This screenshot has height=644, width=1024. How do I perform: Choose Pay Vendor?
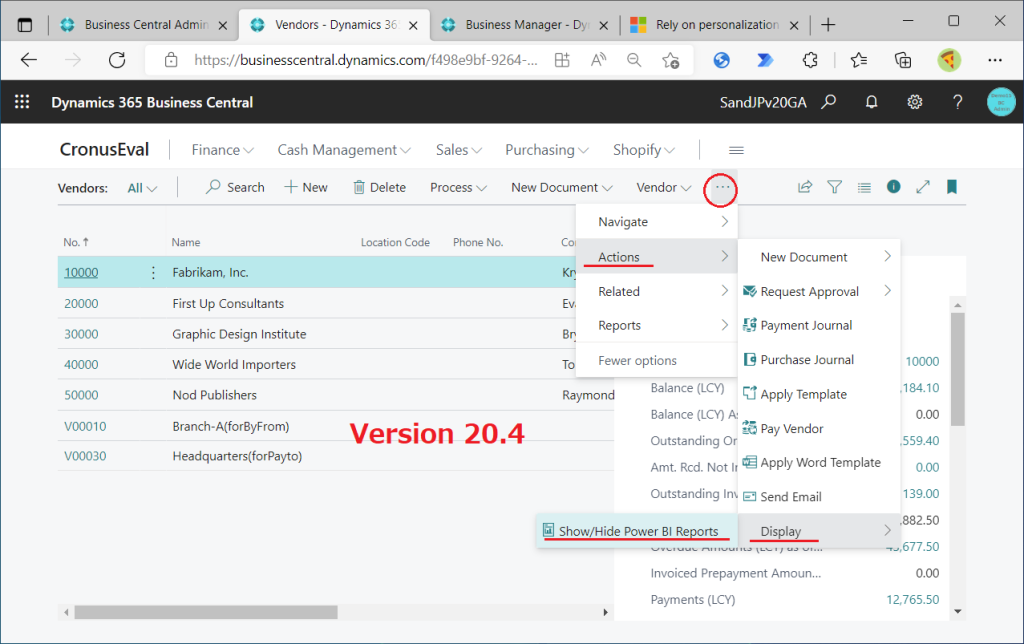click(819, 428)
